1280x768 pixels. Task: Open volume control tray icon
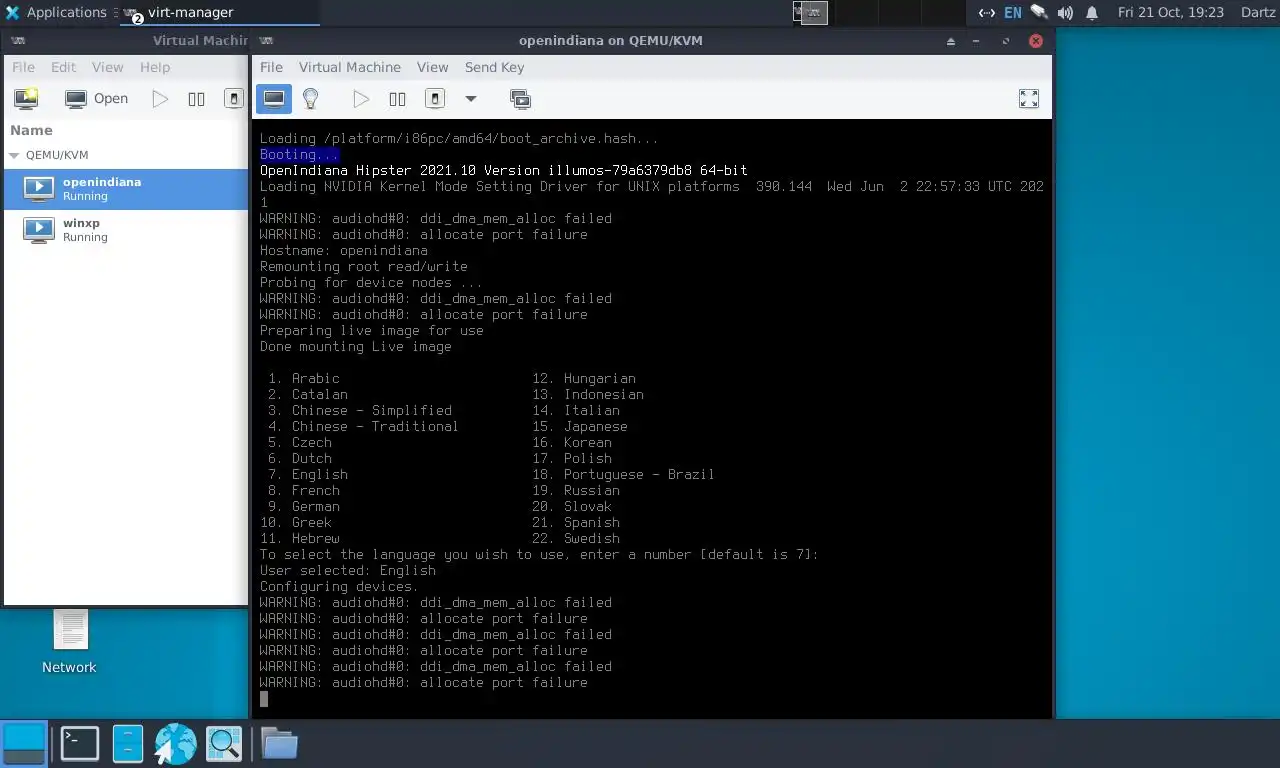pyautogui.click(x=1065, y=12)
